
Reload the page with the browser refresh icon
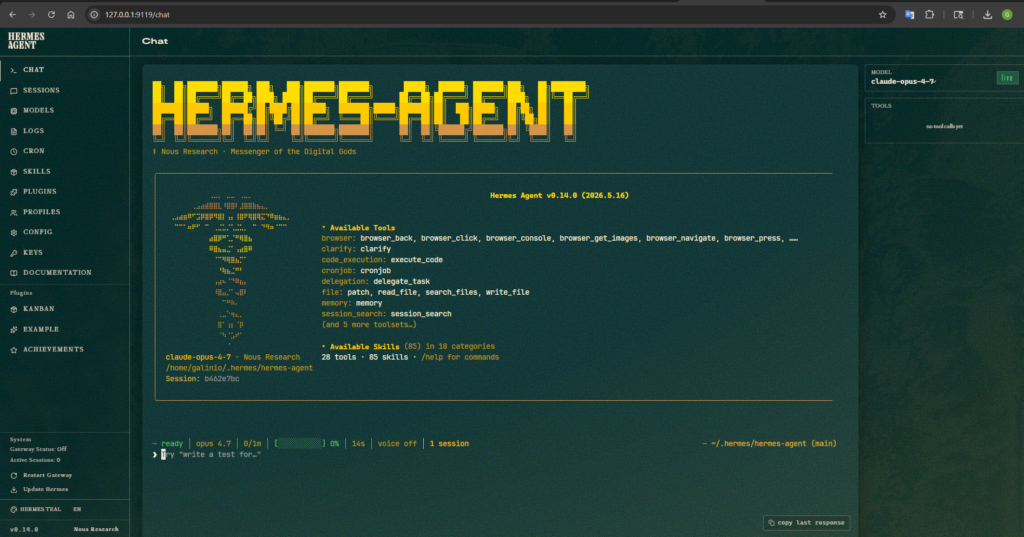(51, 14)
